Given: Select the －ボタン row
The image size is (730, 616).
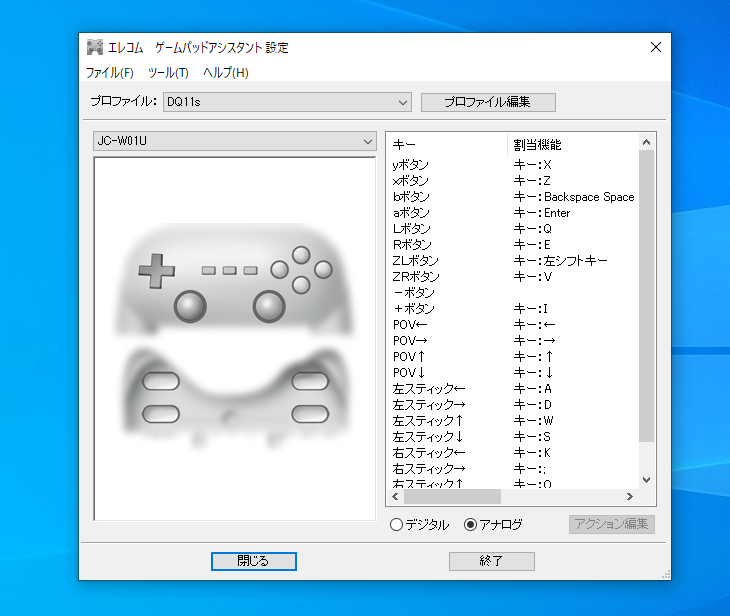Looking at the screenshot, I should 513,293.
